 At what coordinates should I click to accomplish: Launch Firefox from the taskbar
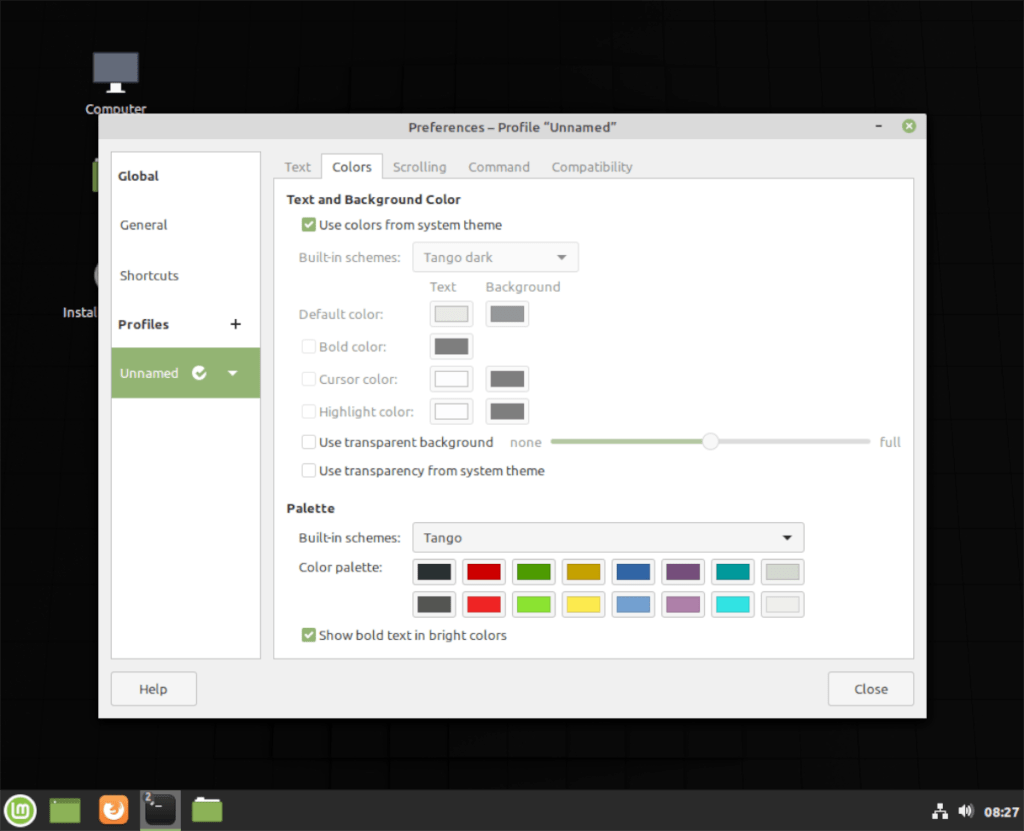click(113, 810)
